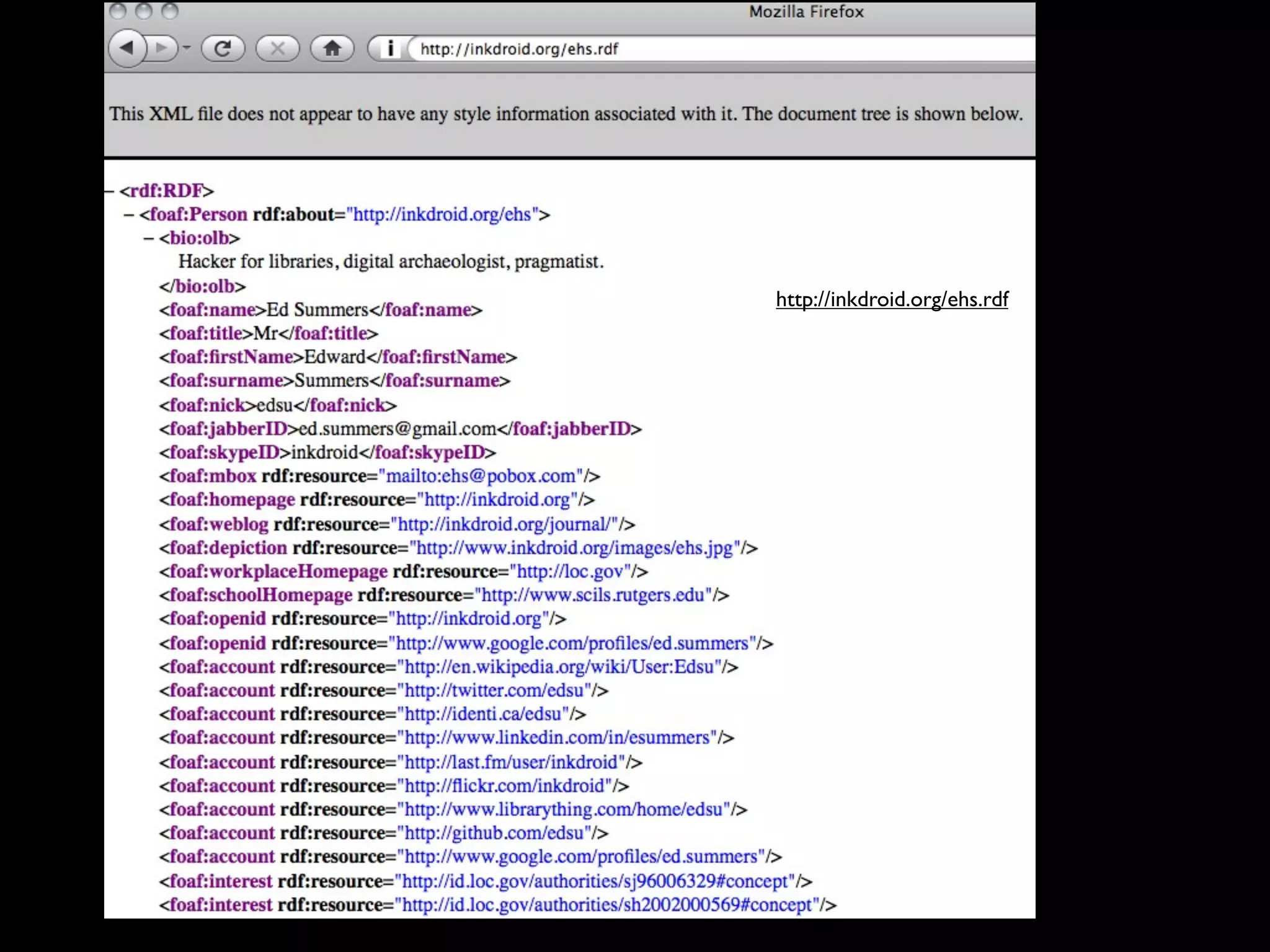Viewport: 1270px width, 952px height.
Task: Open the http://inkdroid.org/ehs.rdf slide link
Action: click(892, 299)
